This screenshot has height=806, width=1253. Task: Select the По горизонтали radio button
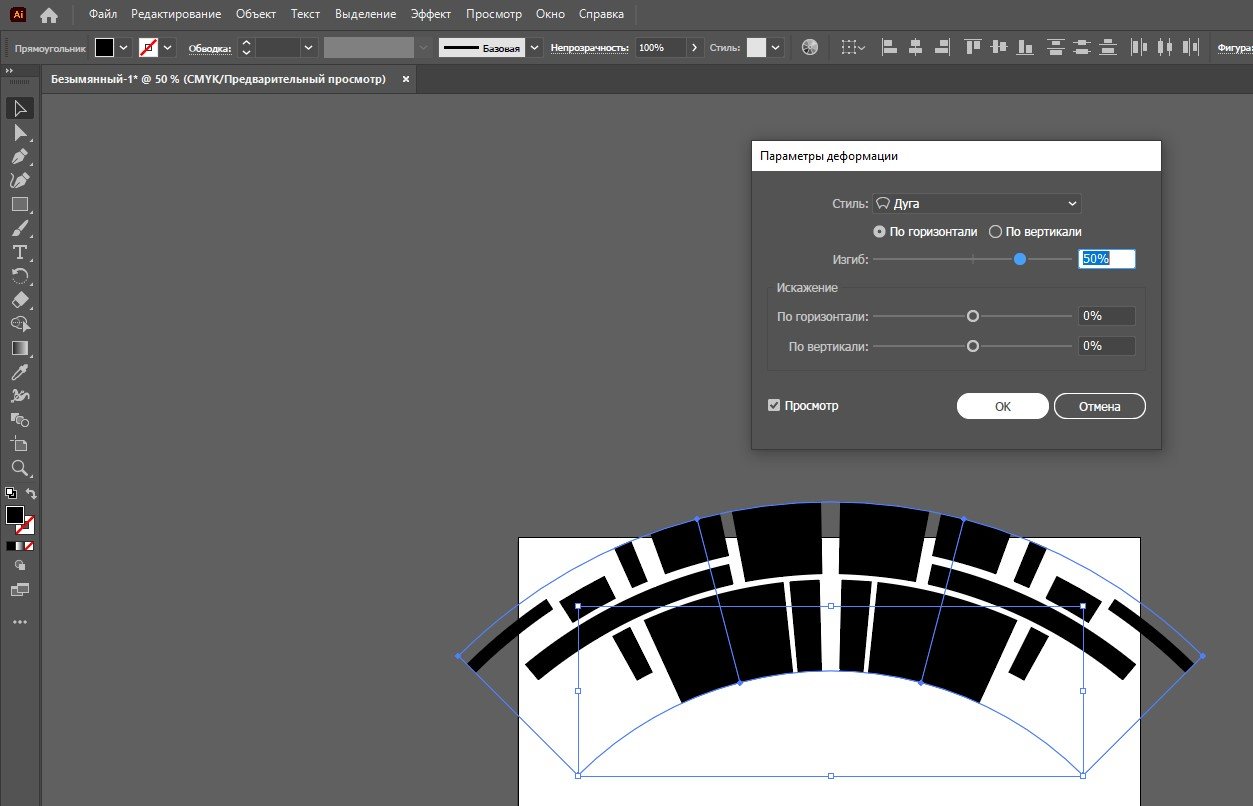point(879,232)
